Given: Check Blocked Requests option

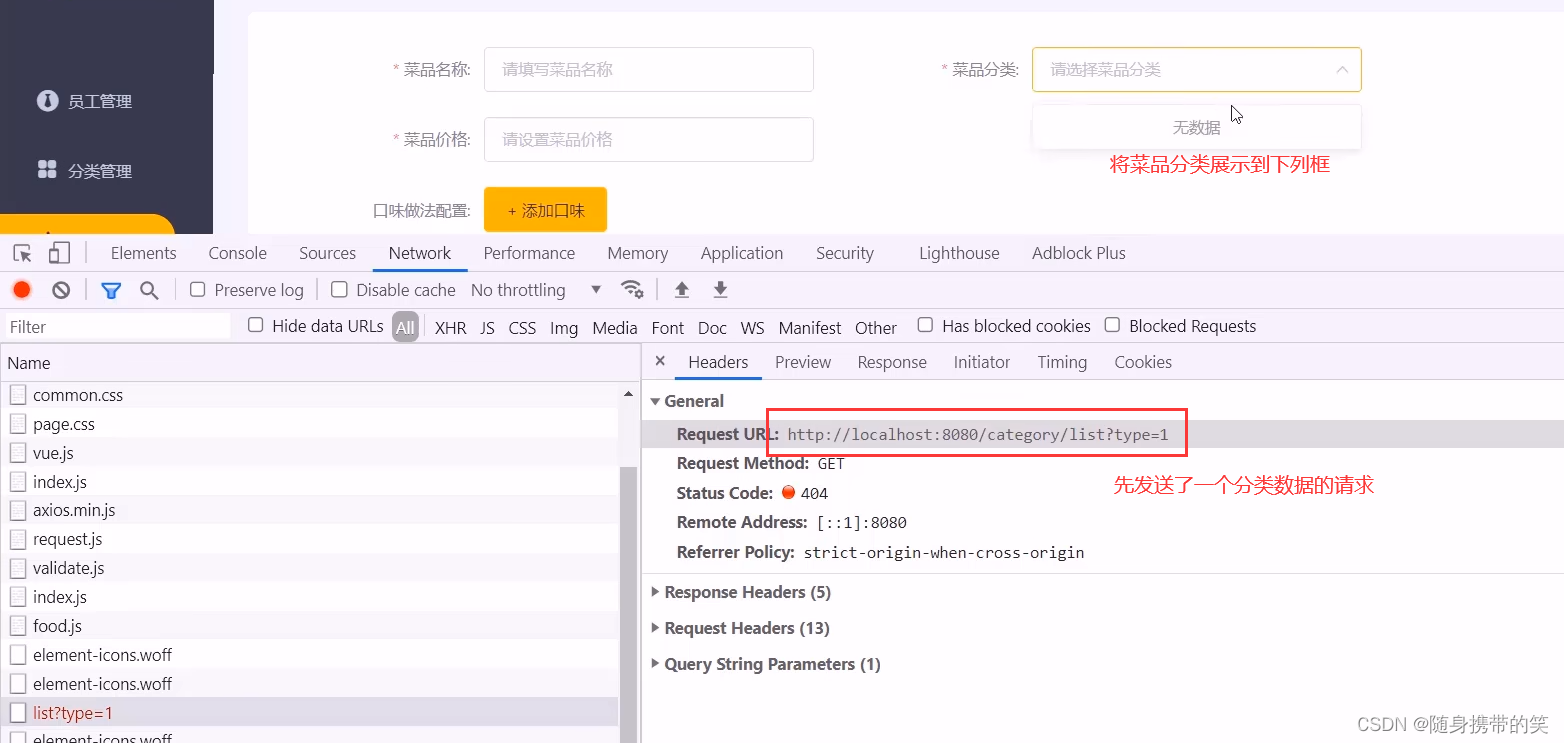Looking at the screenshot, I should coord(1112,325).
